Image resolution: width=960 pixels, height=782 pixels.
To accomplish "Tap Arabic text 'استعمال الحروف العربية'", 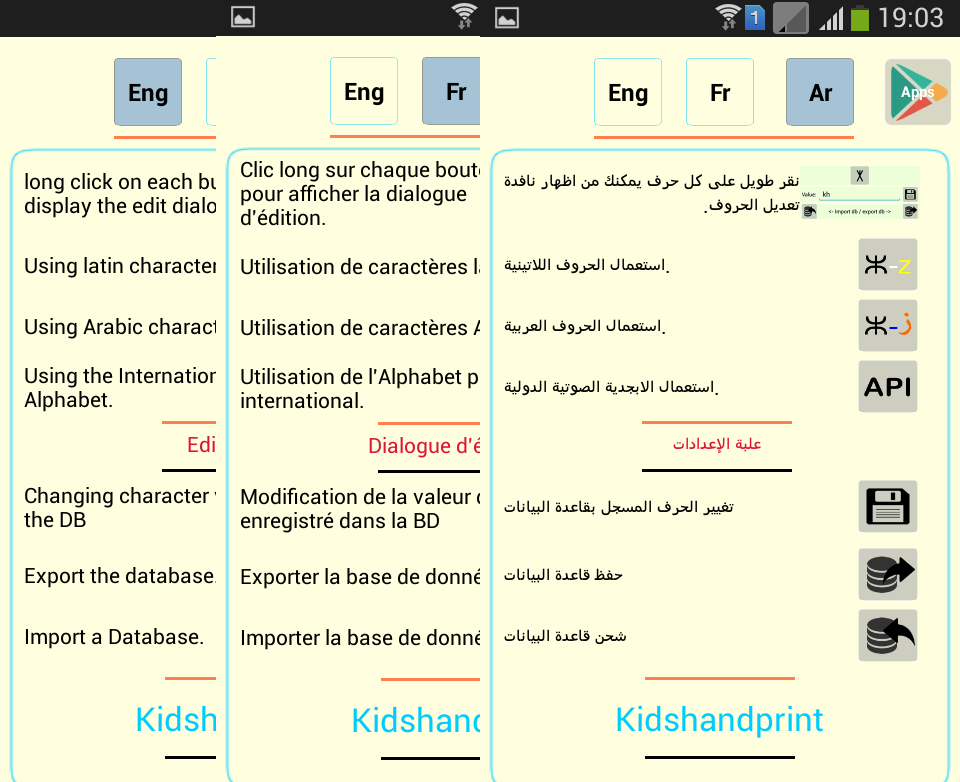I will (x=585, y=326).
